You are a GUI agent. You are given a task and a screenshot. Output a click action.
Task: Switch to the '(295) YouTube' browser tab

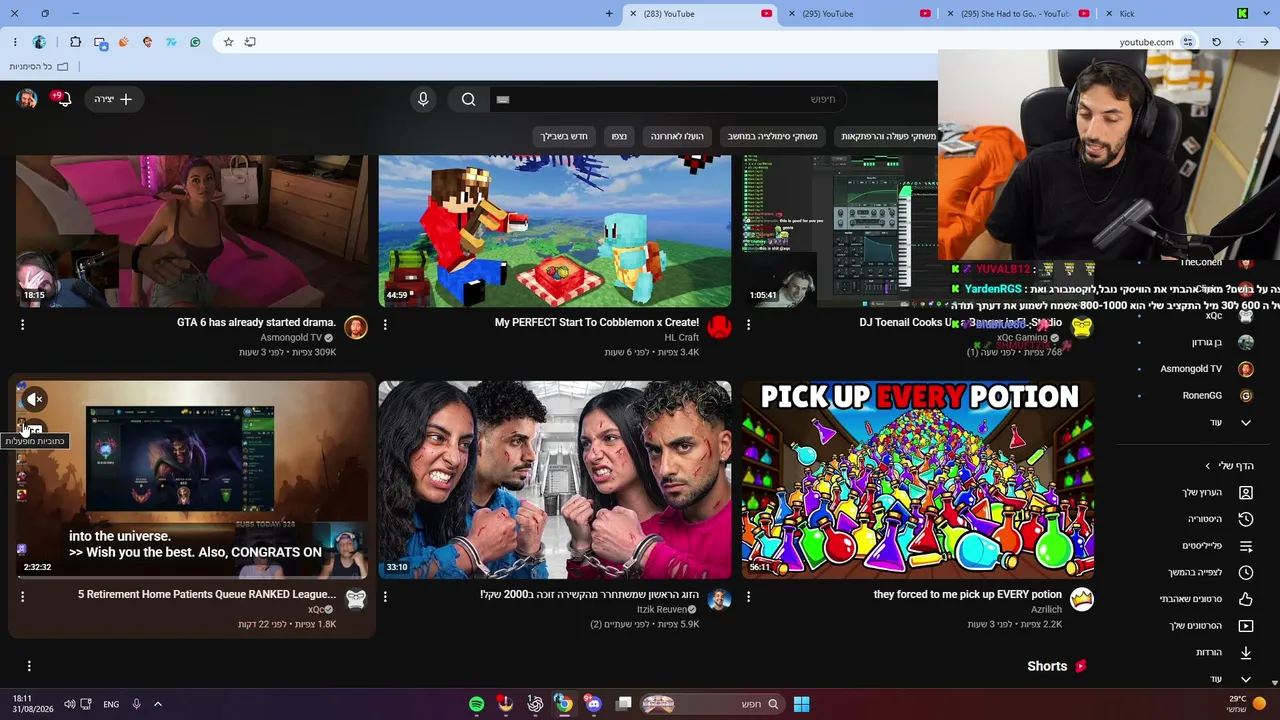860,14
